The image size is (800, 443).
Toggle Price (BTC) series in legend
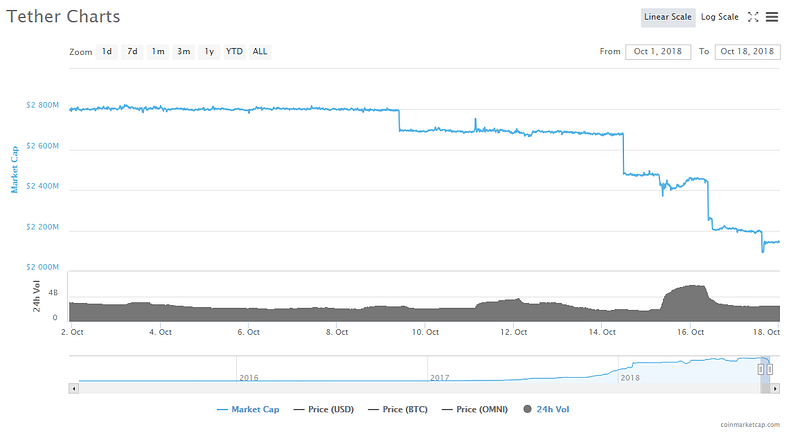pyautogui.click(x=397, y=409)
